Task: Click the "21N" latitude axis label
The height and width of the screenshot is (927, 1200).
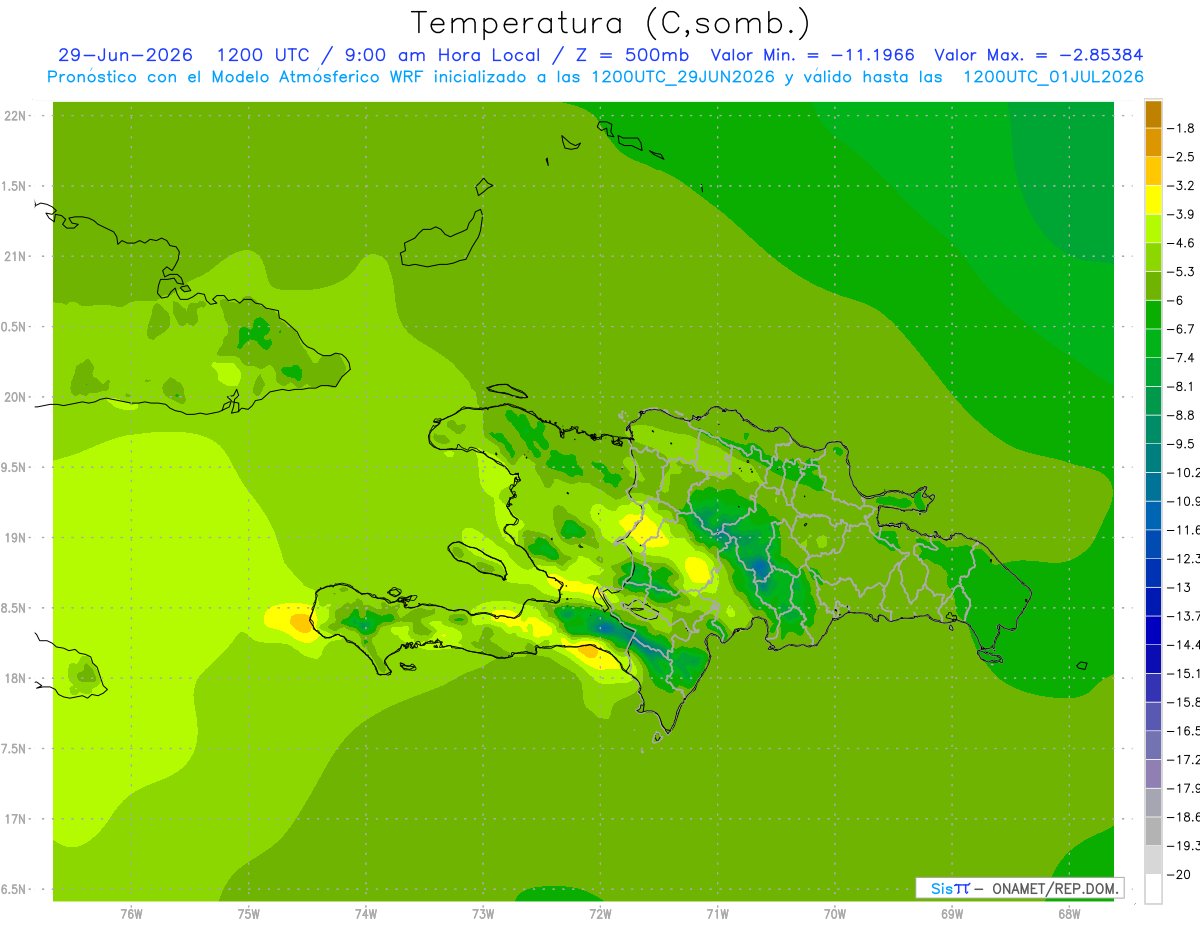Action: tap(17, 256)
